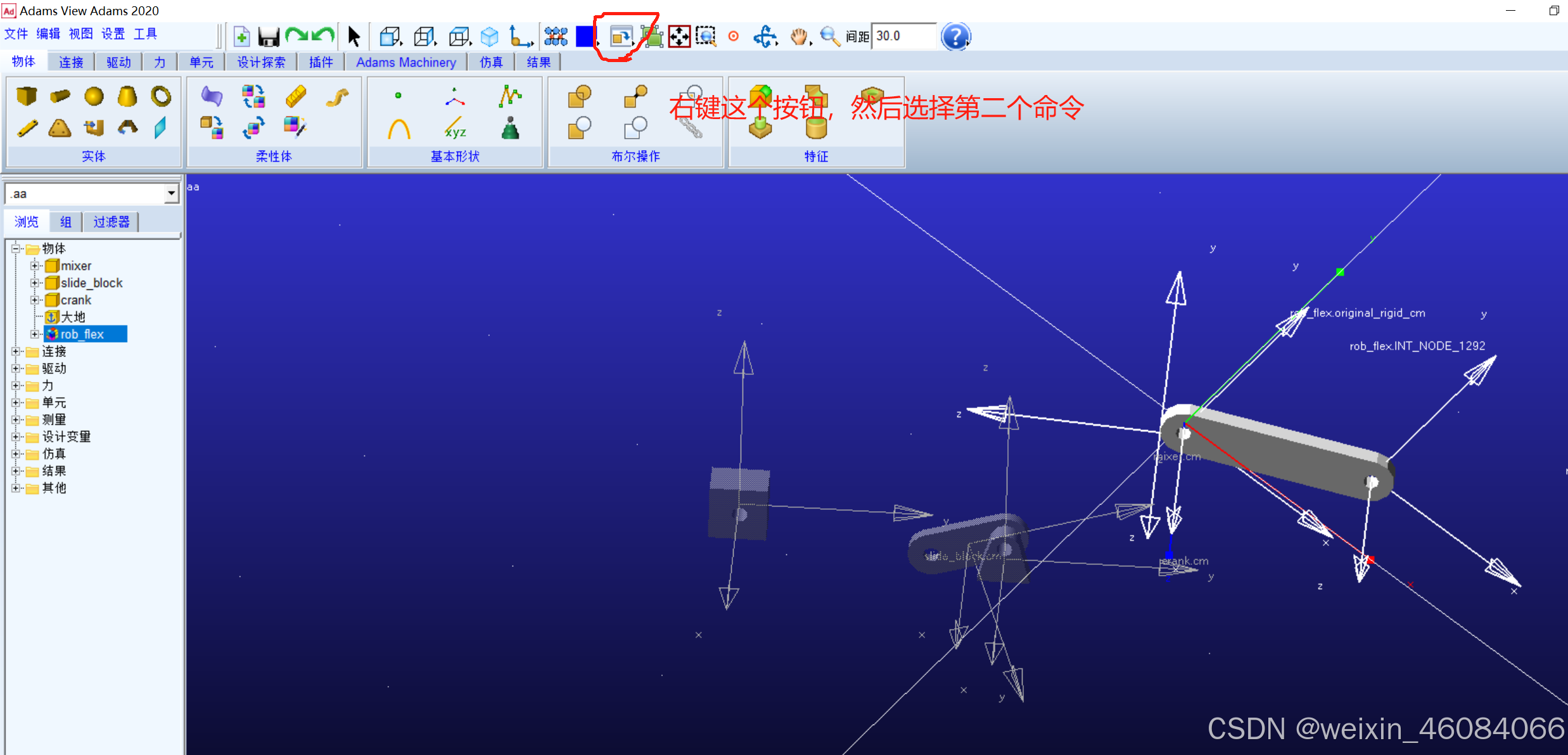Viewport: 1568px width, 755px height.
Task: Click the Zoom magnifier tool icon
Action: [829, 36]
